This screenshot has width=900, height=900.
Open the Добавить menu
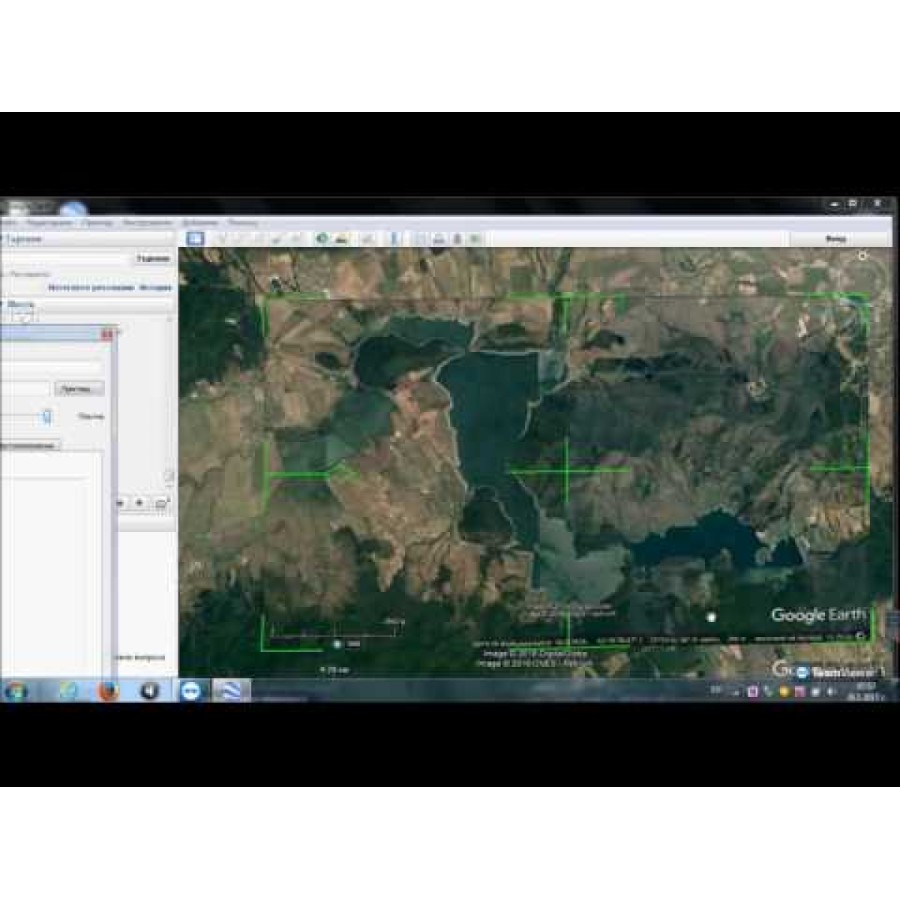200,222
